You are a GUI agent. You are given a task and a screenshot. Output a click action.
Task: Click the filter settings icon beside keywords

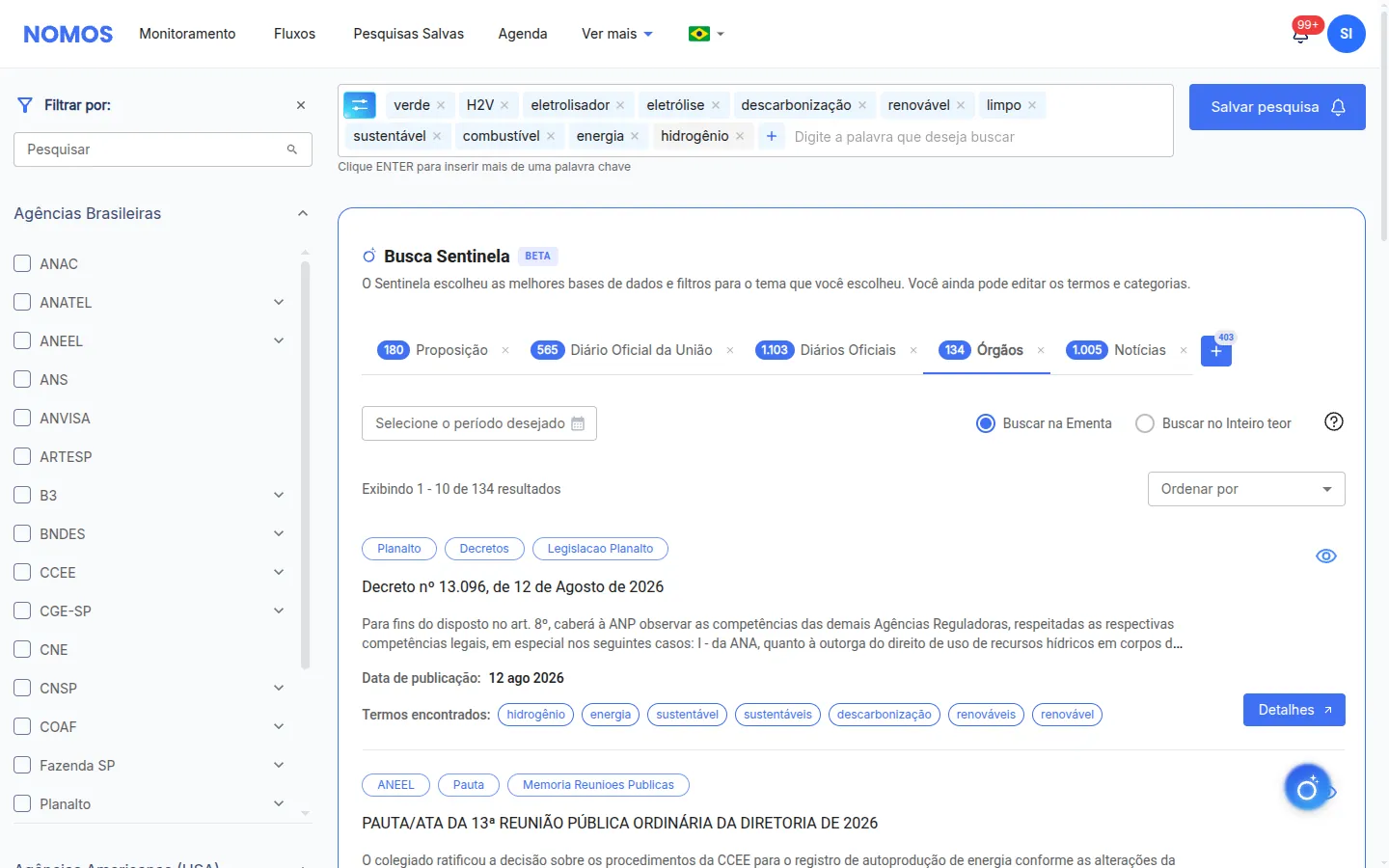click(x=360, y=105)
